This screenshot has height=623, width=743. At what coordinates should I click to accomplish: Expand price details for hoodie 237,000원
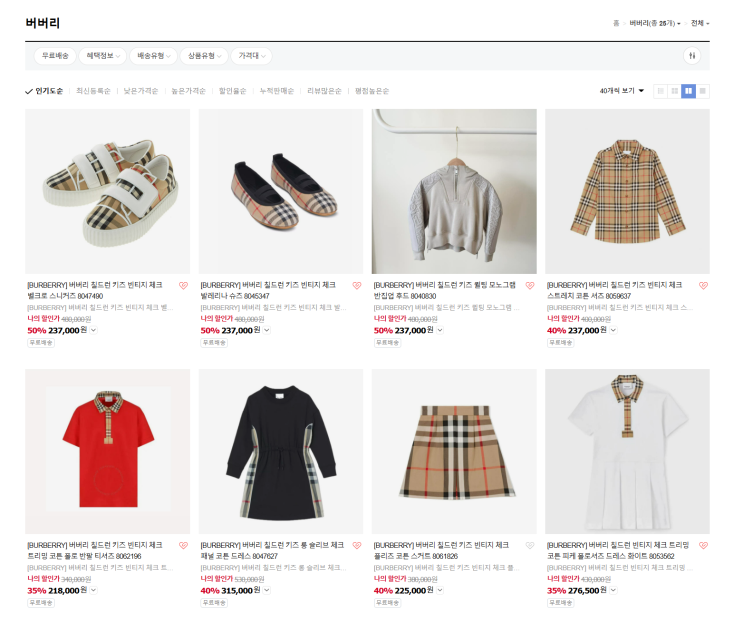(x=440, y=330)
